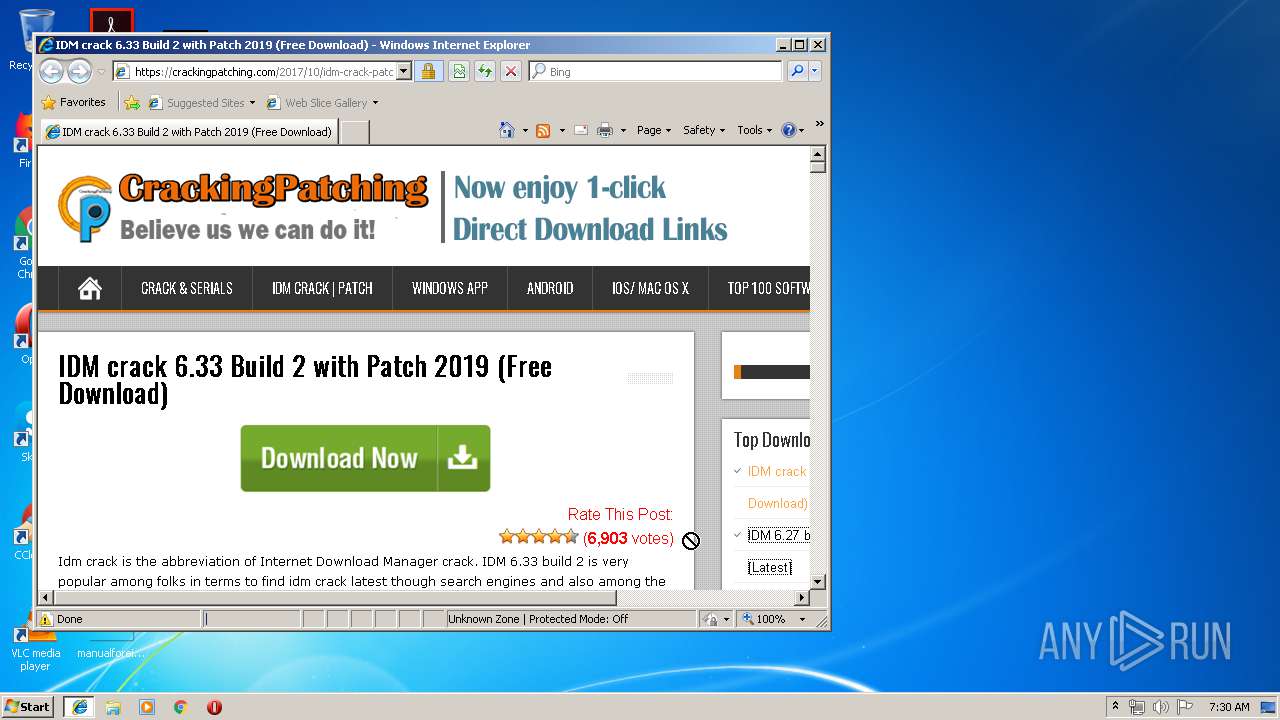The image size is (1280, 720).
Task: Click Internet Explorer taskbar icon
Action: point(80,707)
